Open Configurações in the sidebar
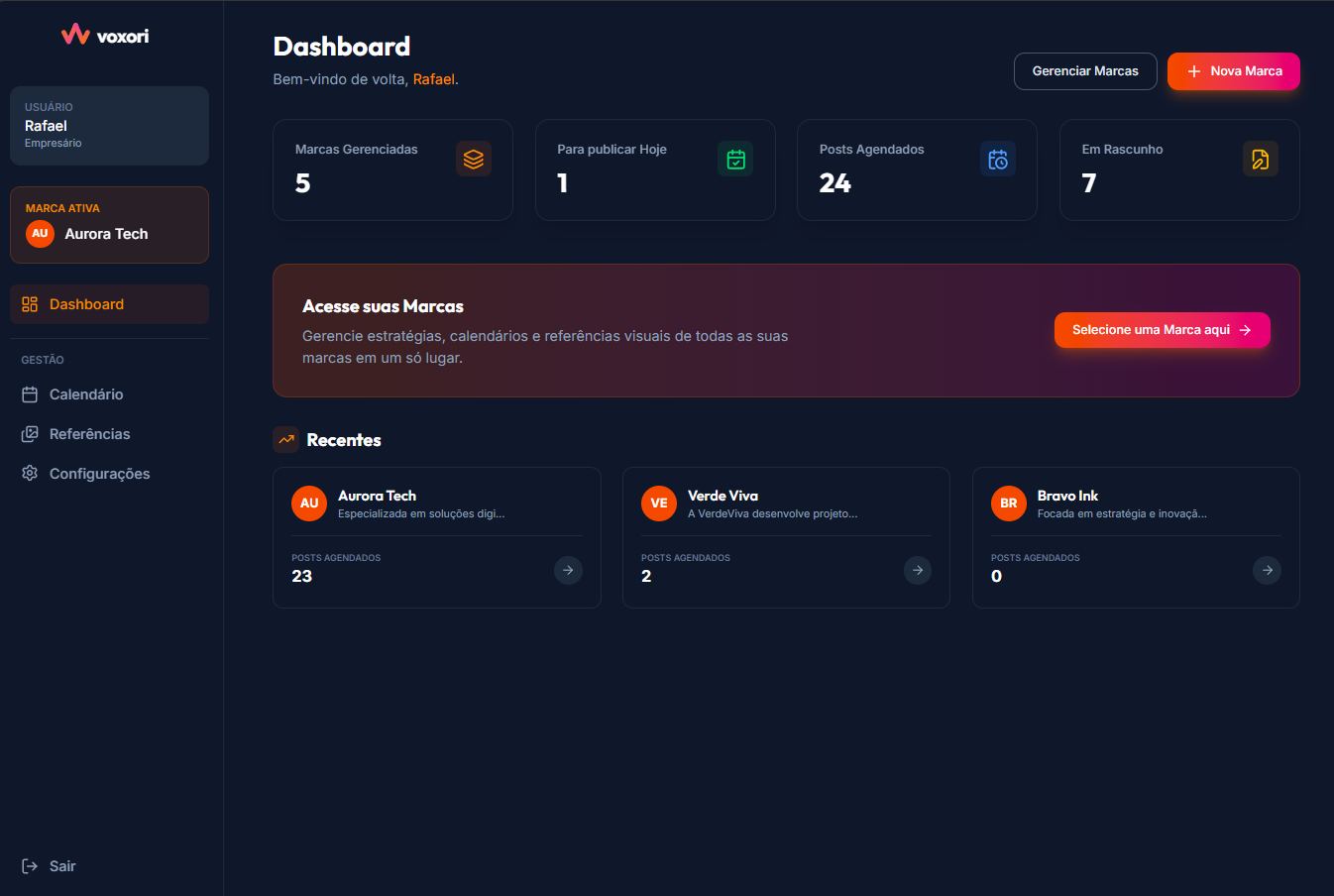This screenshot has width=1334, height=896. (x=99, y=474)
